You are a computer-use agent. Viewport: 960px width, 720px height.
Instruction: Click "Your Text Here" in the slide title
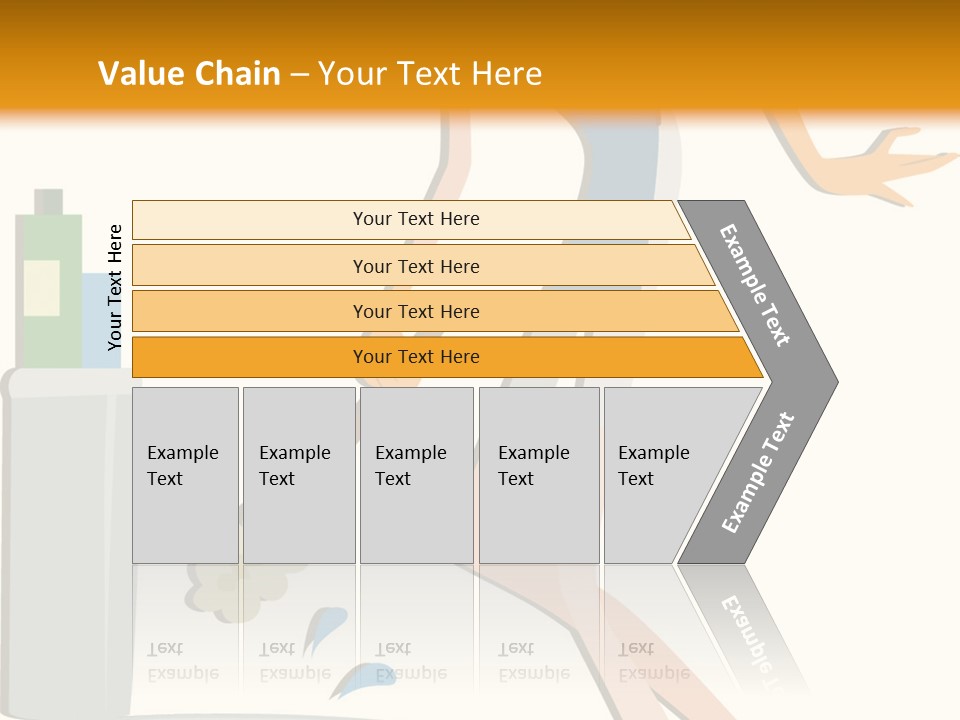(430, 74)
